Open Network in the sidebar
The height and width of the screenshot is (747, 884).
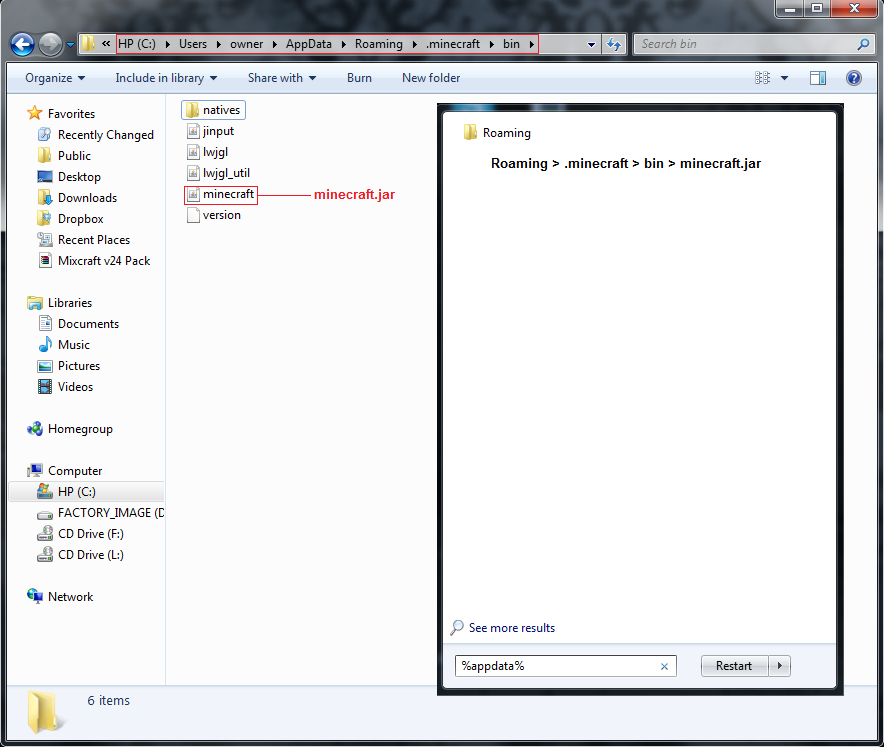(x=69, y=596)
